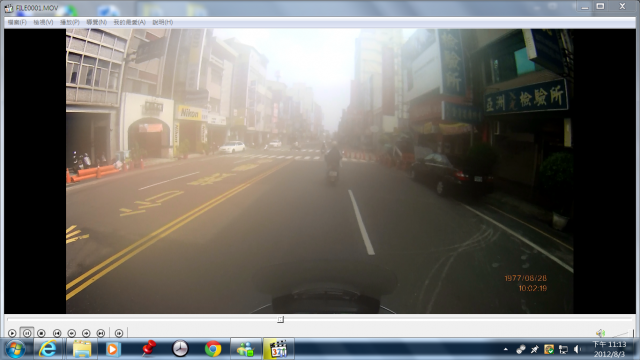
Task: Click the safely remove hardware tray icon
Action: click(520, 349)
